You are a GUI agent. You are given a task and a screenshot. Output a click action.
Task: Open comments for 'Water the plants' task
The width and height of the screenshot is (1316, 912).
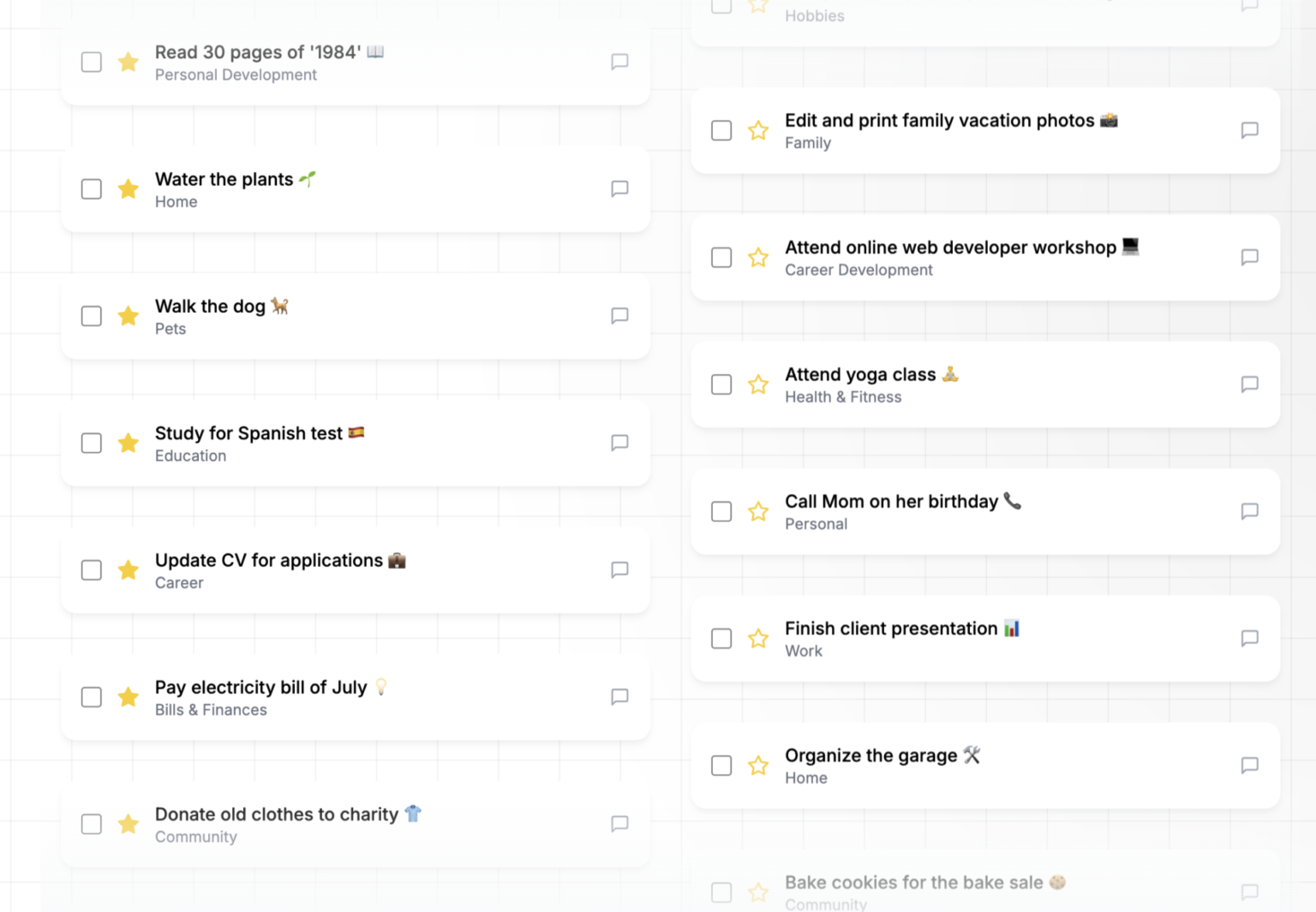619,188
